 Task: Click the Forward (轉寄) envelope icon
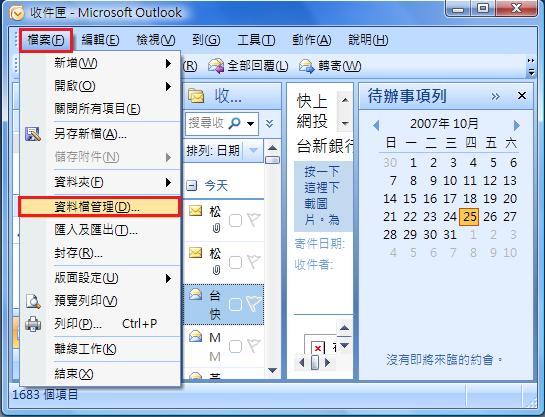(x=307, y=66)
